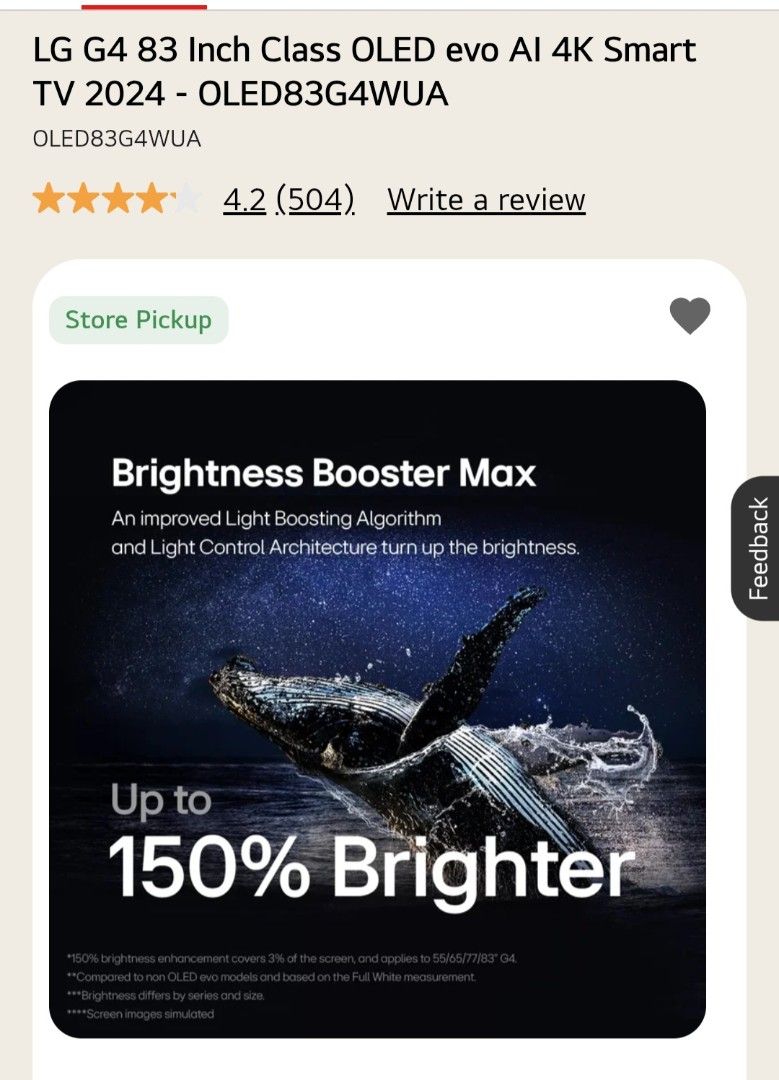This screenshot has width=779, height=1080.
Task: Tap the 150% Brighter text in image
Action: tap(371, 867)
